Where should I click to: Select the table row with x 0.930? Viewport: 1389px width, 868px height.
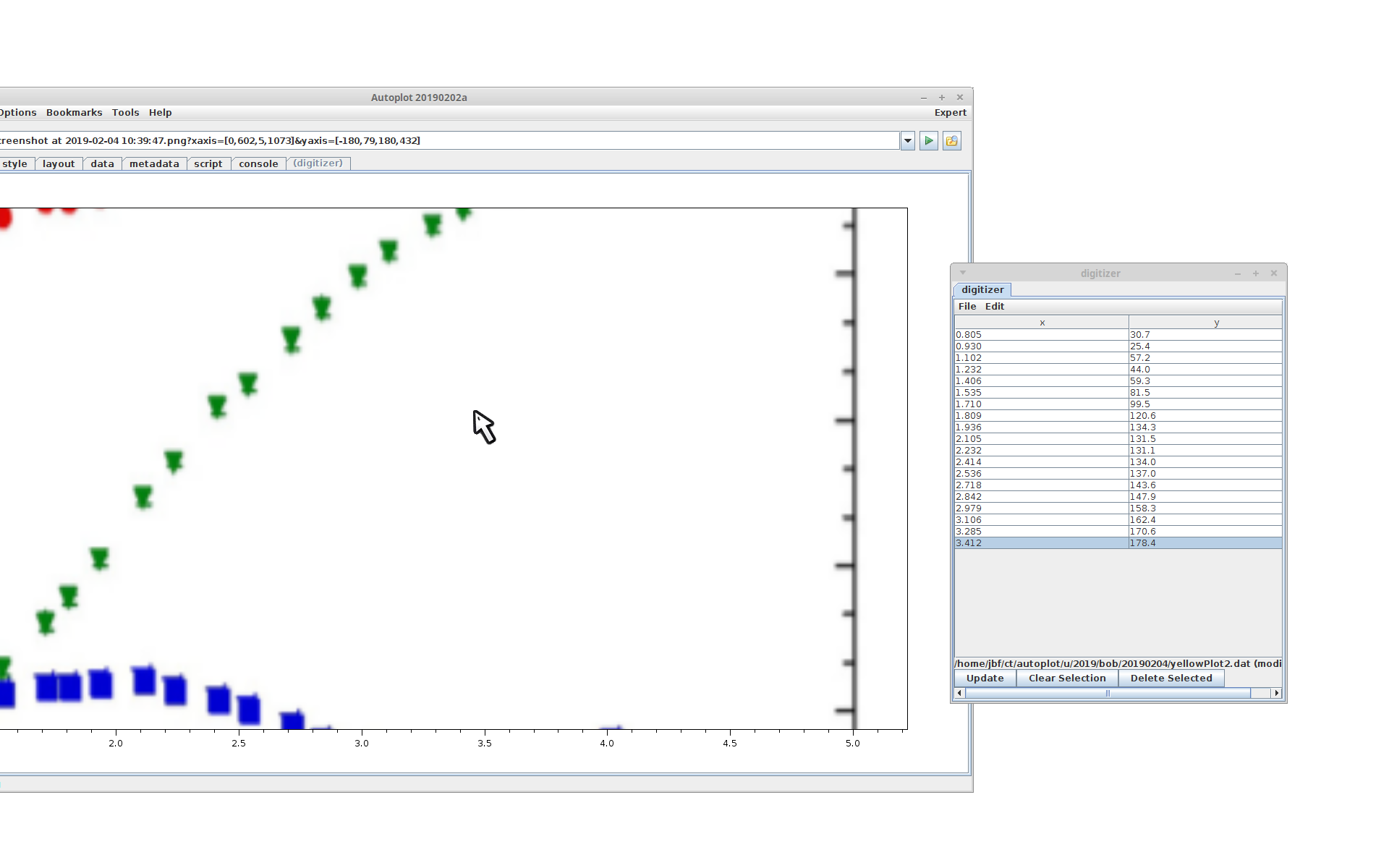[x=1118, y=346]
